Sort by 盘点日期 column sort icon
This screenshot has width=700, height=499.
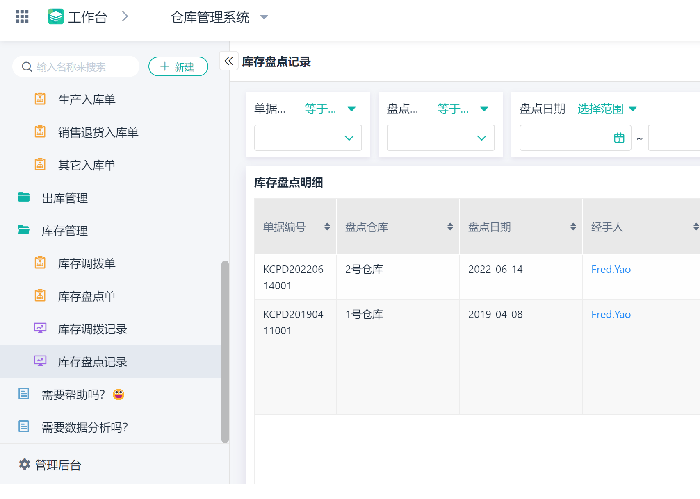[x=573, y=227]
